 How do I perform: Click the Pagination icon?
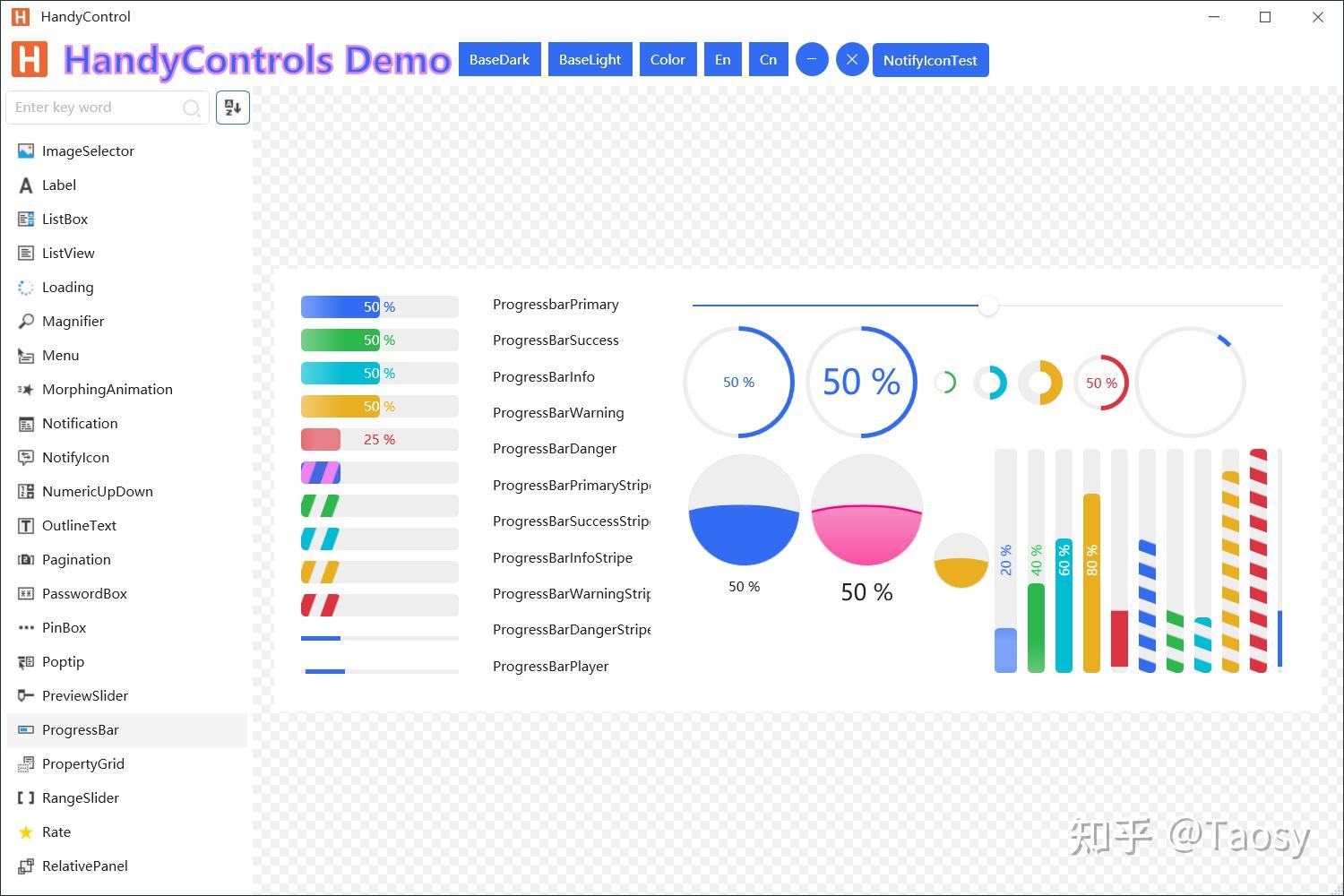point(26,559)
